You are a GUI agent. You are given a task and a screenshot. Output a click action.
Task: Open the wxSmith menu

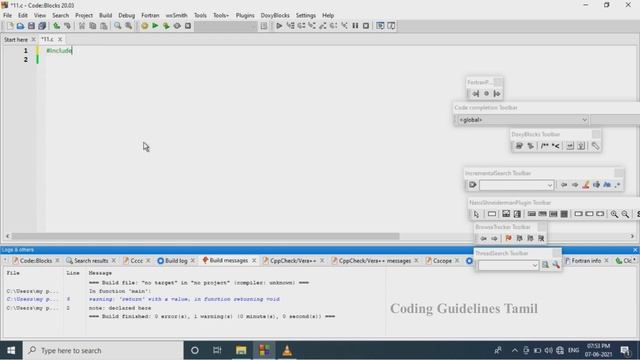click(x=176, y=15)
